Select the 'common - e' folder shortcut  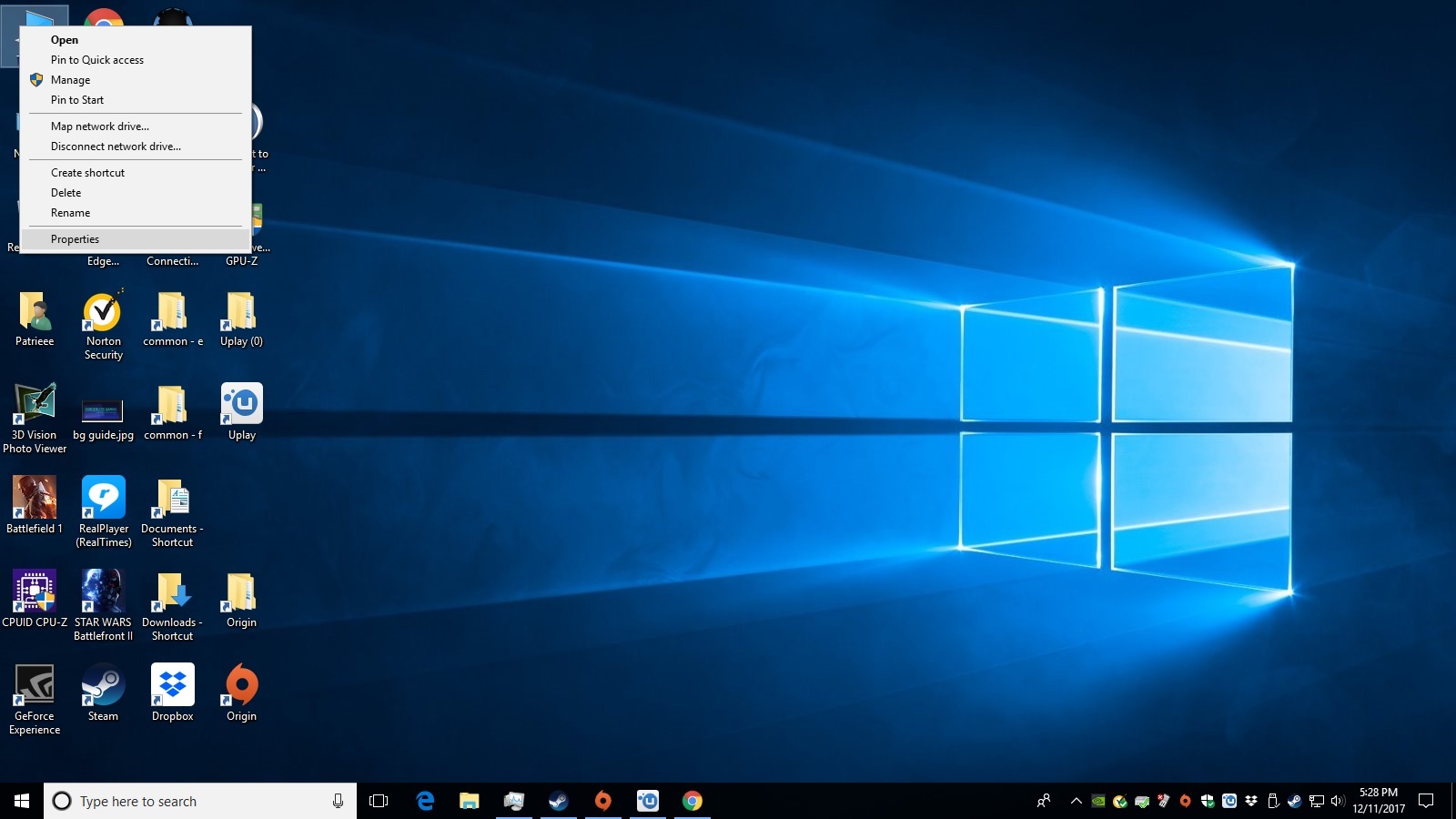coord(173,318)
